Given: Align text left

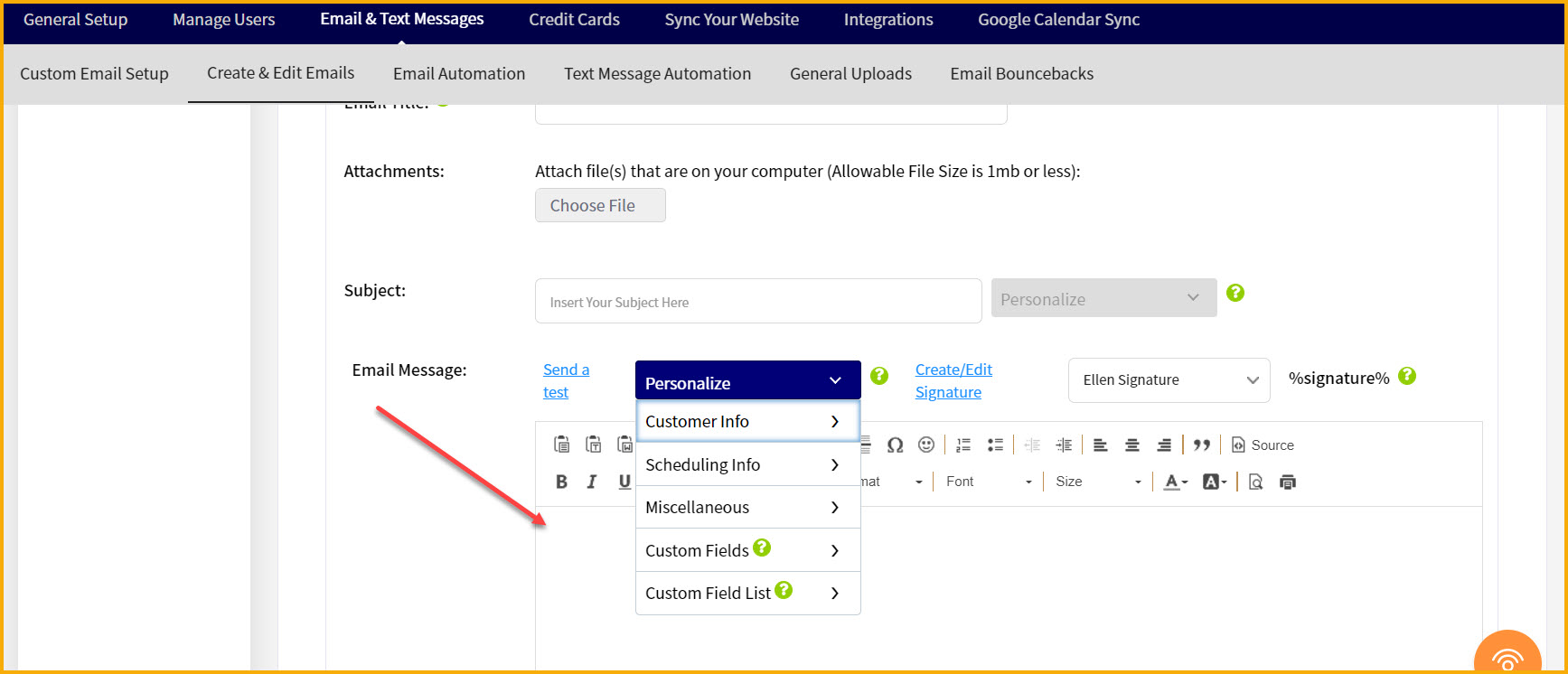Looking at the screenshot, I should [1100, 445].
